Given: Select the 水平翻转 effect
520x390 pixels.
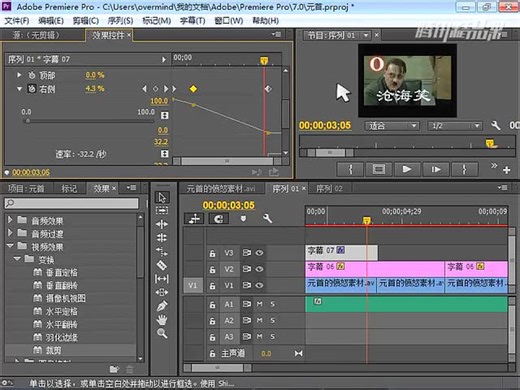Looking at the screenshot, I should pos(62,324).
